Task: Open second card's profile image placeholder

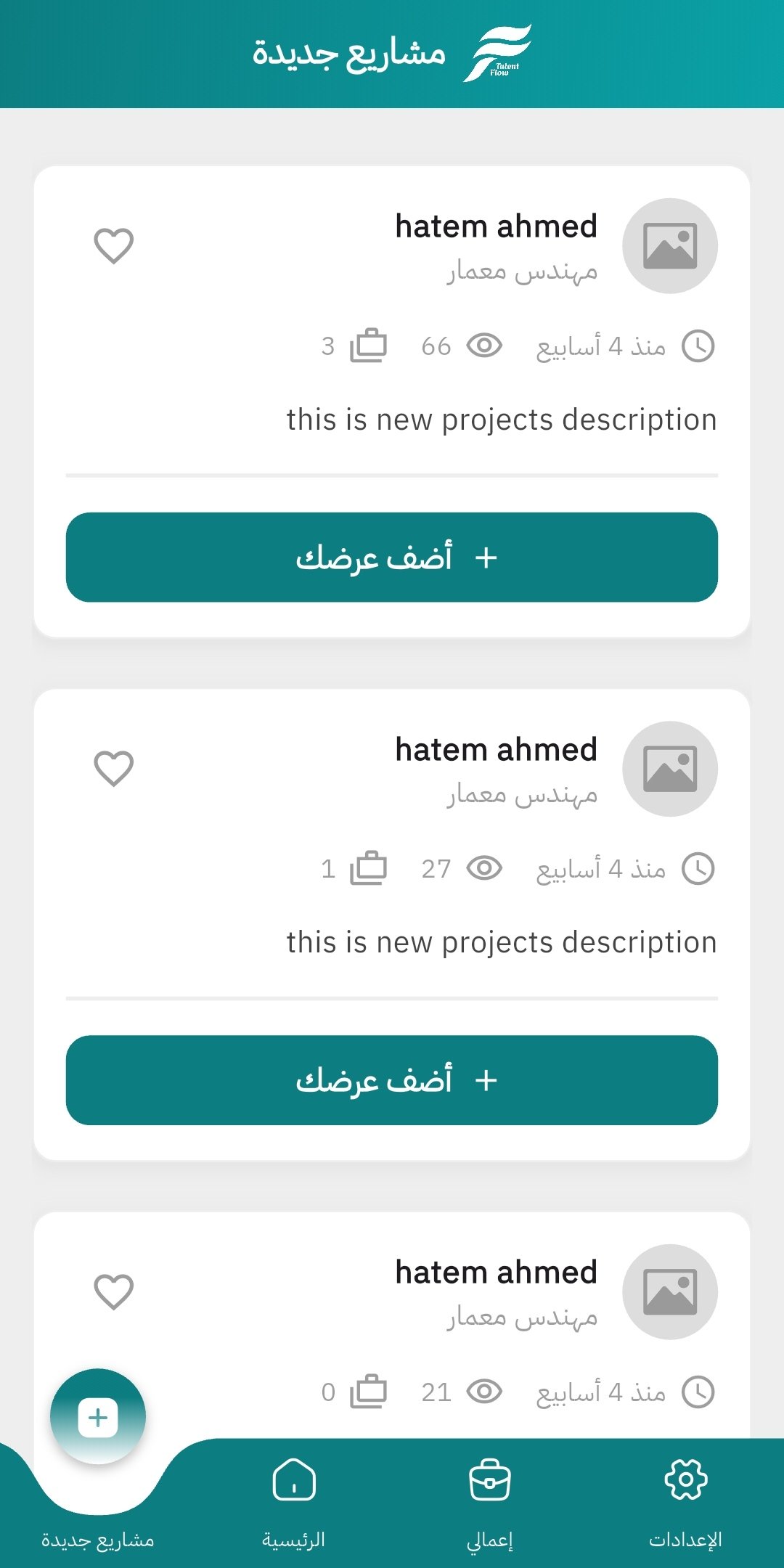Action: (670, 769)
